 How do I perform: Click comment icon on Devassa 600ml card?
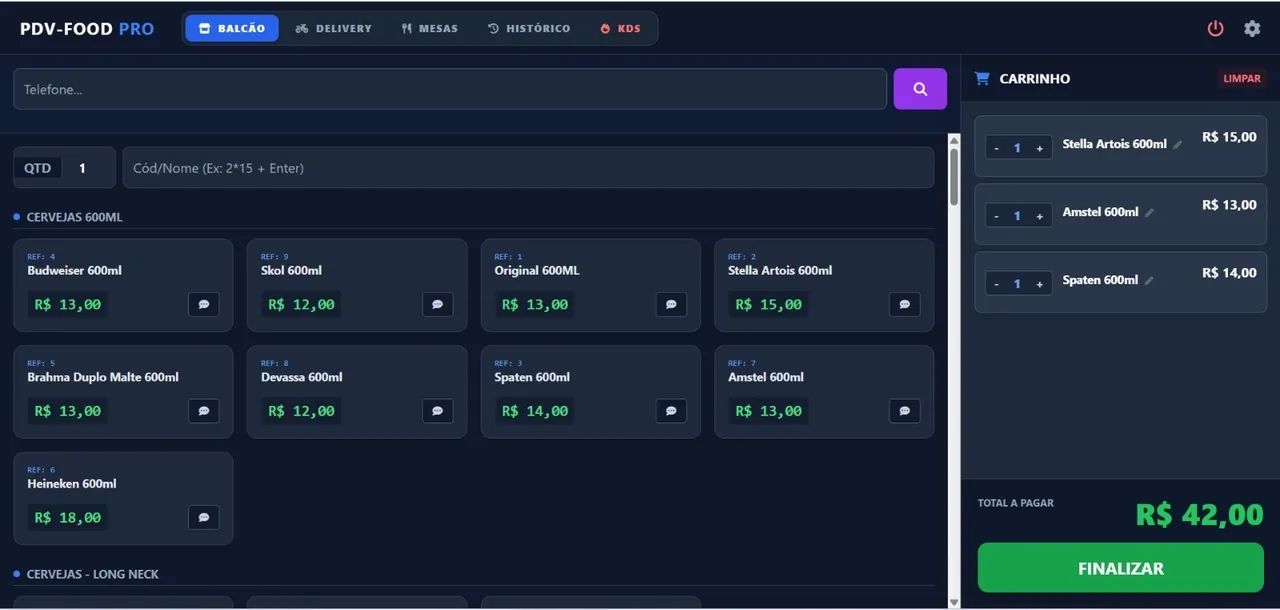tap(437, 411)
